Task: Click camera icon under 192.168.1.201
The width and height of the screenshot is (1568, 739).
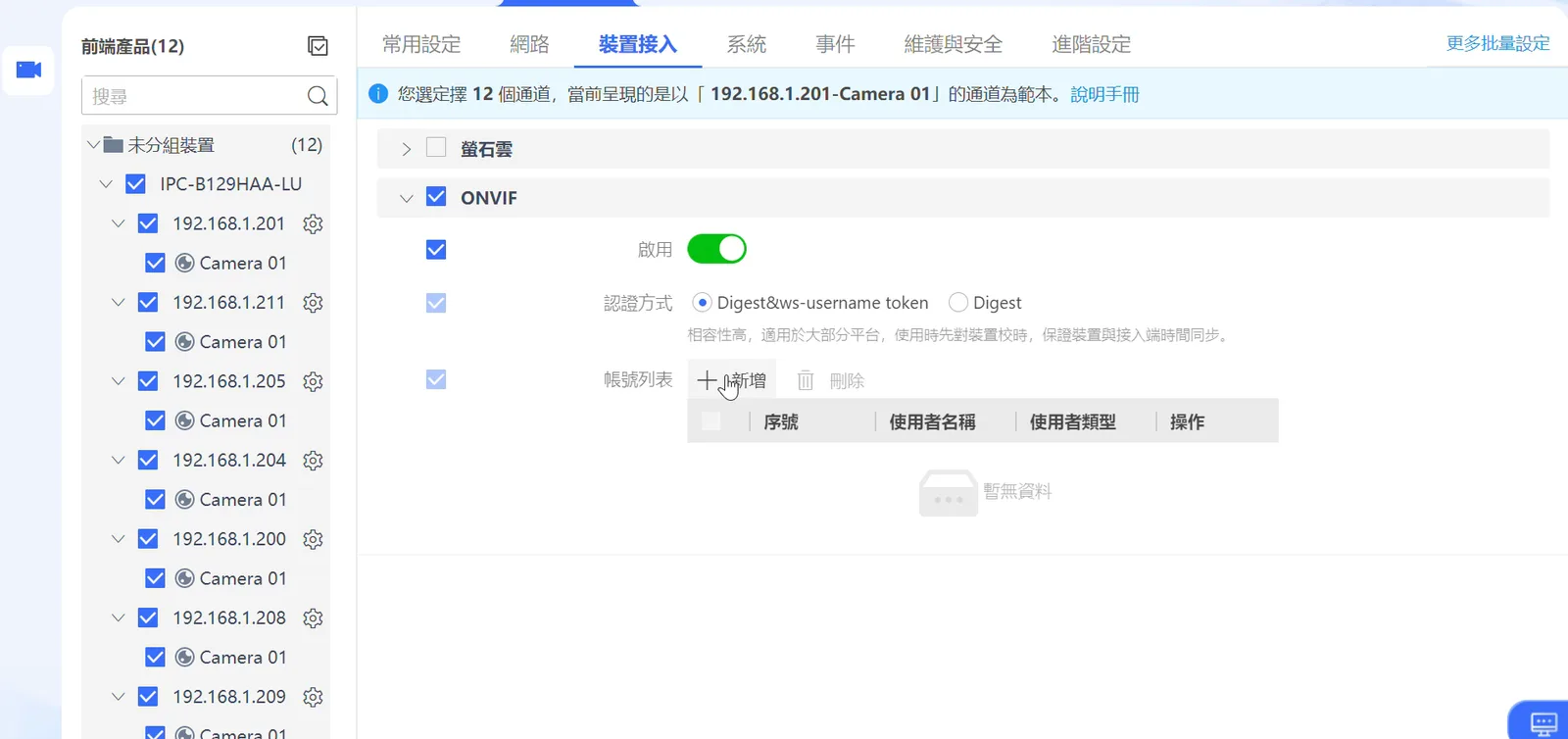Action: [x=184, y=263]
